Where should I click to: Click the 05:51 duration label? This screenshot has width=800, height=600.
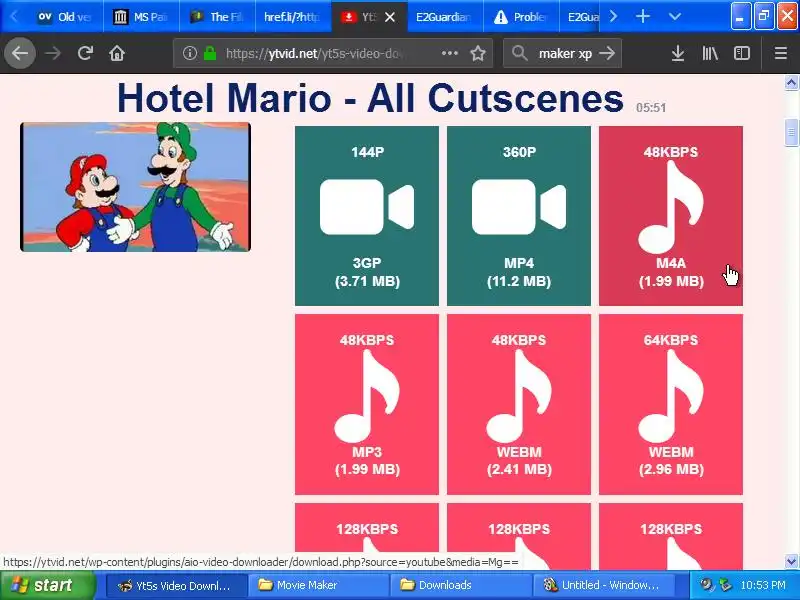click(651, 108)
